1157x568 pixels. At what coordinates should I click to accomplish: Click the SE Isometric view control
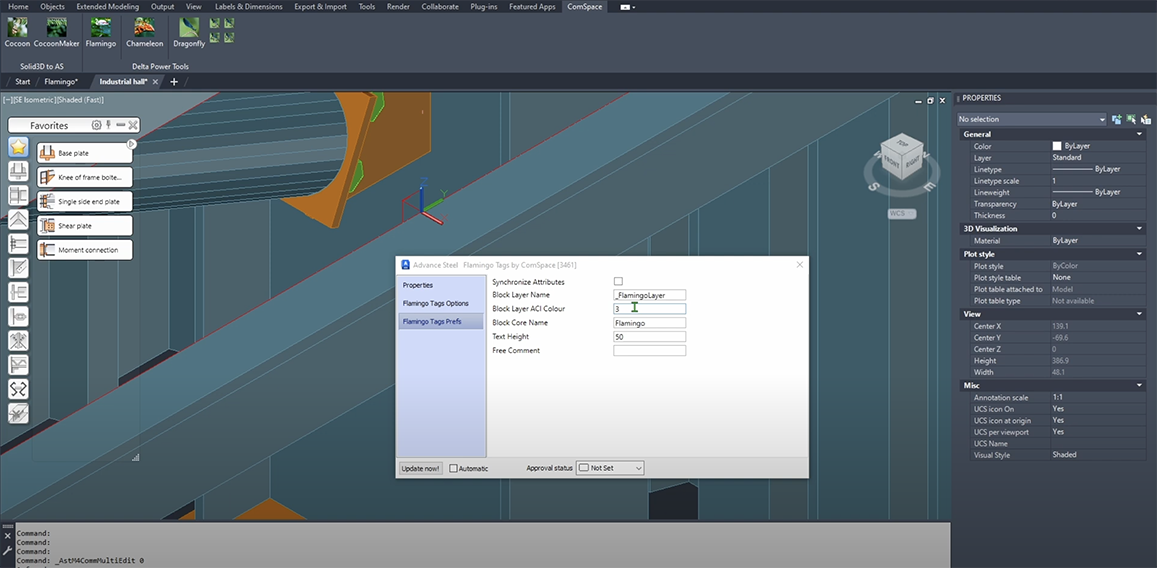[37, 100]
